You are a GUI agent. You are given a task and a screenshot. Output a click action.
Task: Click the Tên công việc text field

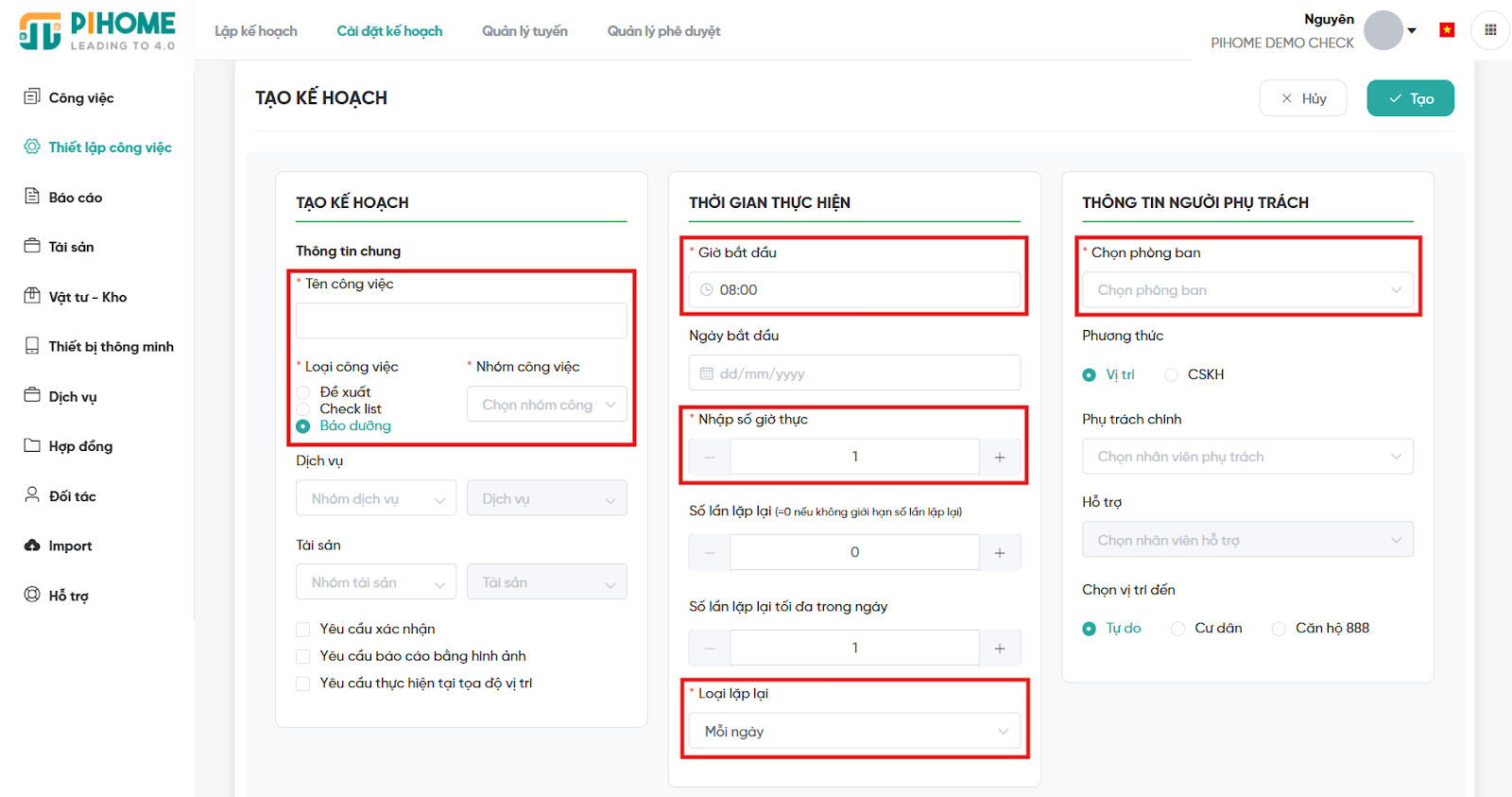tap(461, 321)
